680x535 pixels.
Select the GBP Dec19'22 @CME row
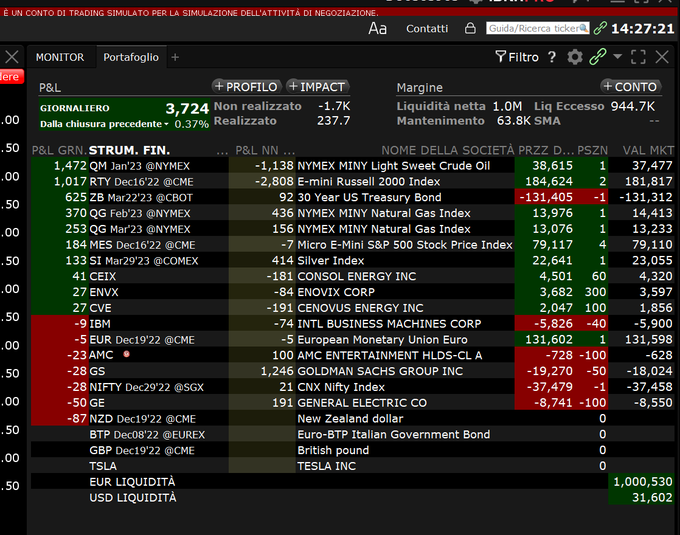[353, 450]
